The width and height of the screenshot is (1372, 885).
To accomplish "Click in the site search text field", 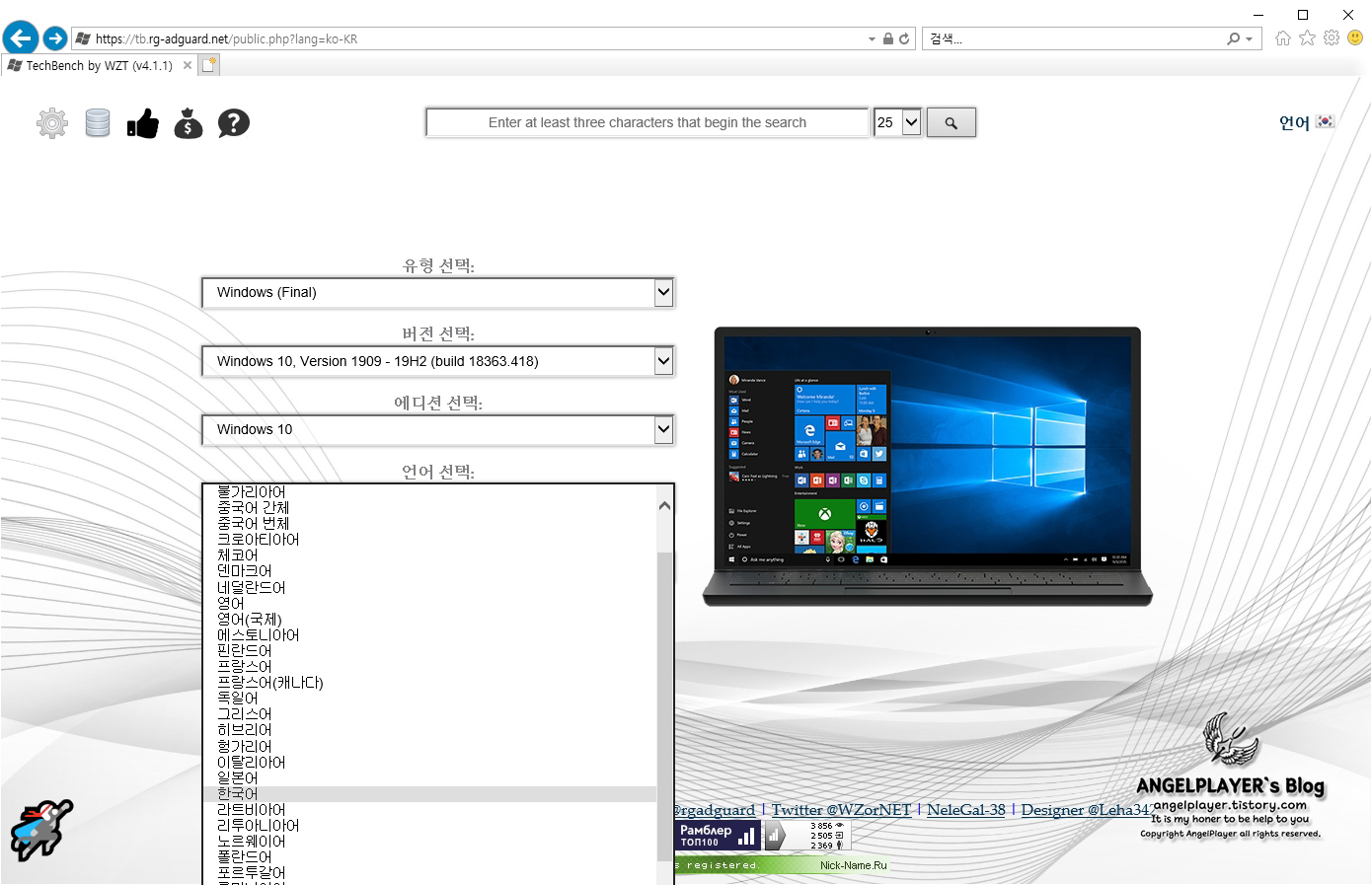I will coord(648,122).
